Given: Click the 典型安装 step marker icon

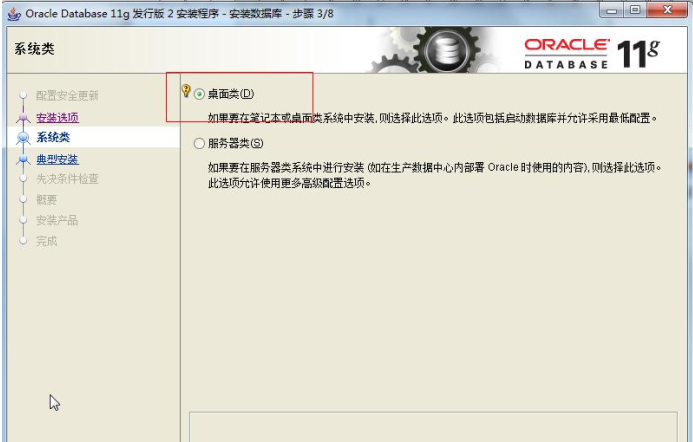Looking at the screenshot, I should tap(23, 159).
